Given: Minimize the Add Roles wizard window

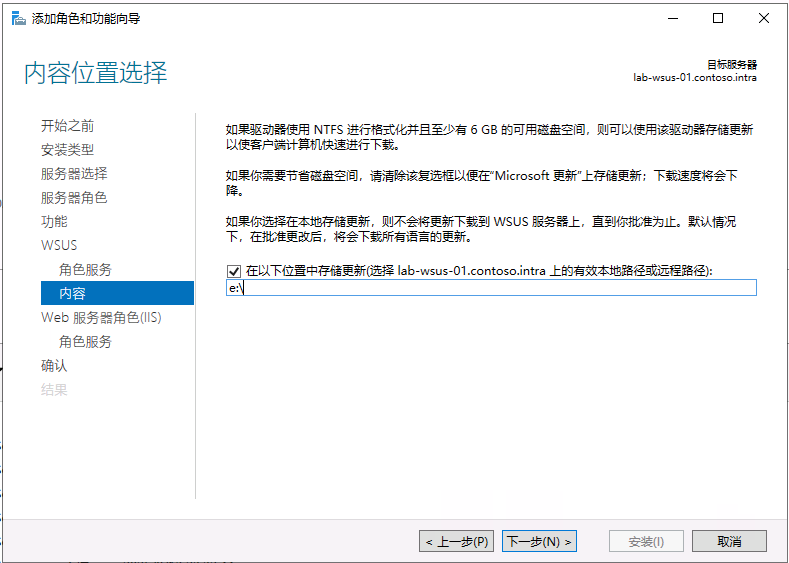Looking at the screenshot, I should click(x=673, y=19).
